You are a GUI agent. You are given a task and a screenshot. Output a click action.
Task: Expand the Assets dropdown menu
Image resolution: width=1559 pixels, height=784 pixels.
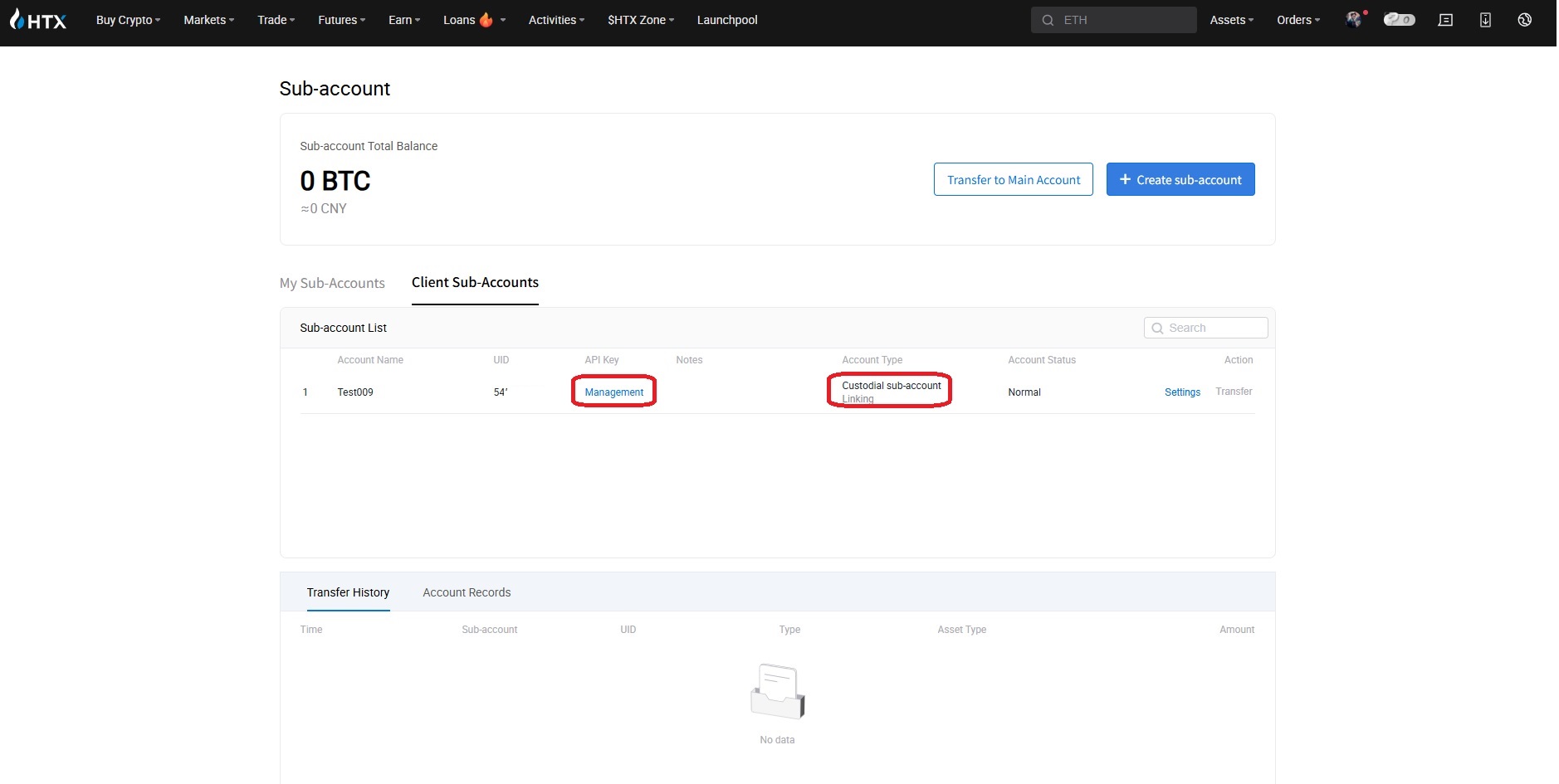click(x=1231, y=20)
